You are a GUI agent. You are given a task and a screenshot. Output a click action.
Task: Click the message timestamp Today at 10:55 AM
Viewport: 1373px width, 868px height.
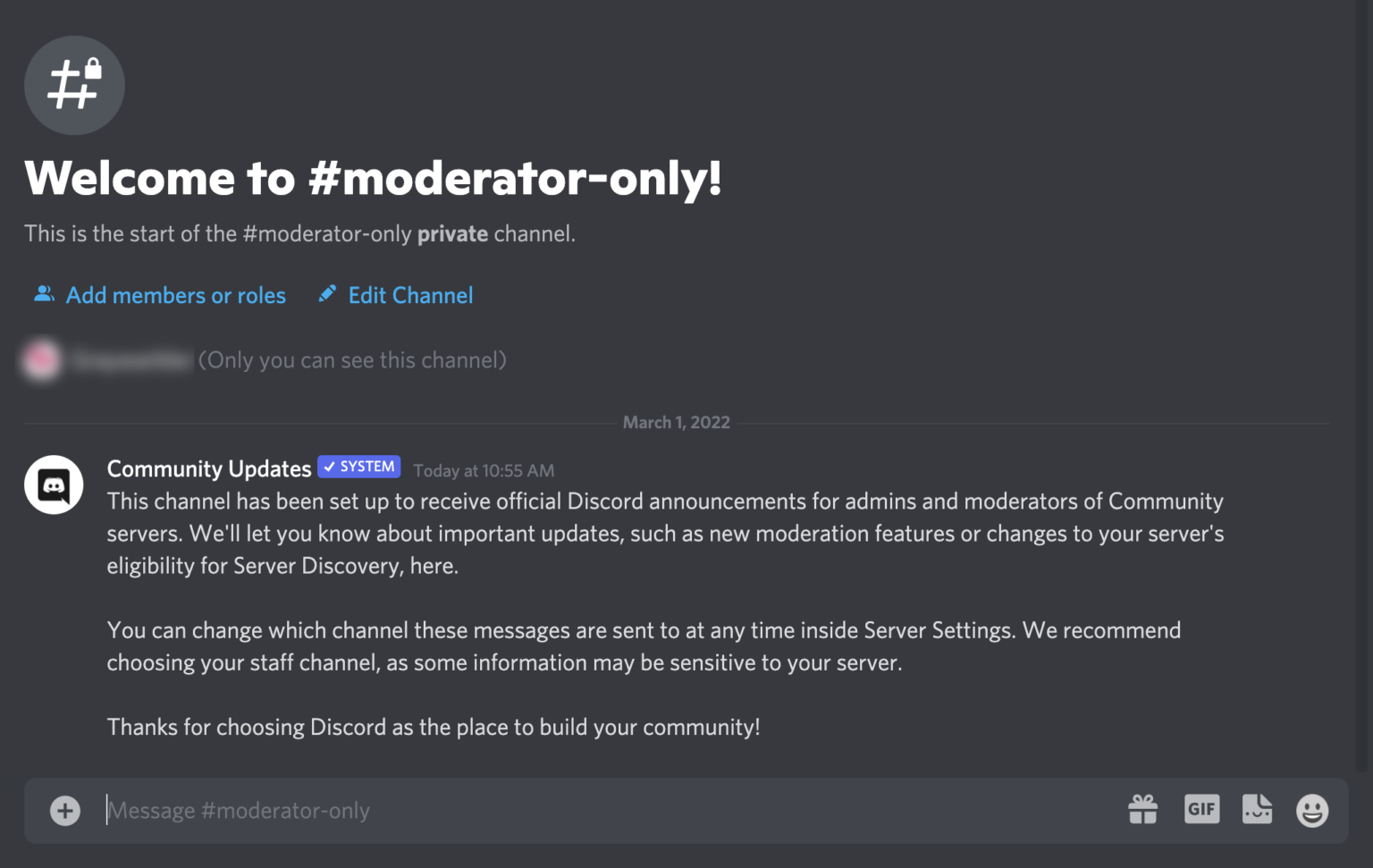coord(484,470)
